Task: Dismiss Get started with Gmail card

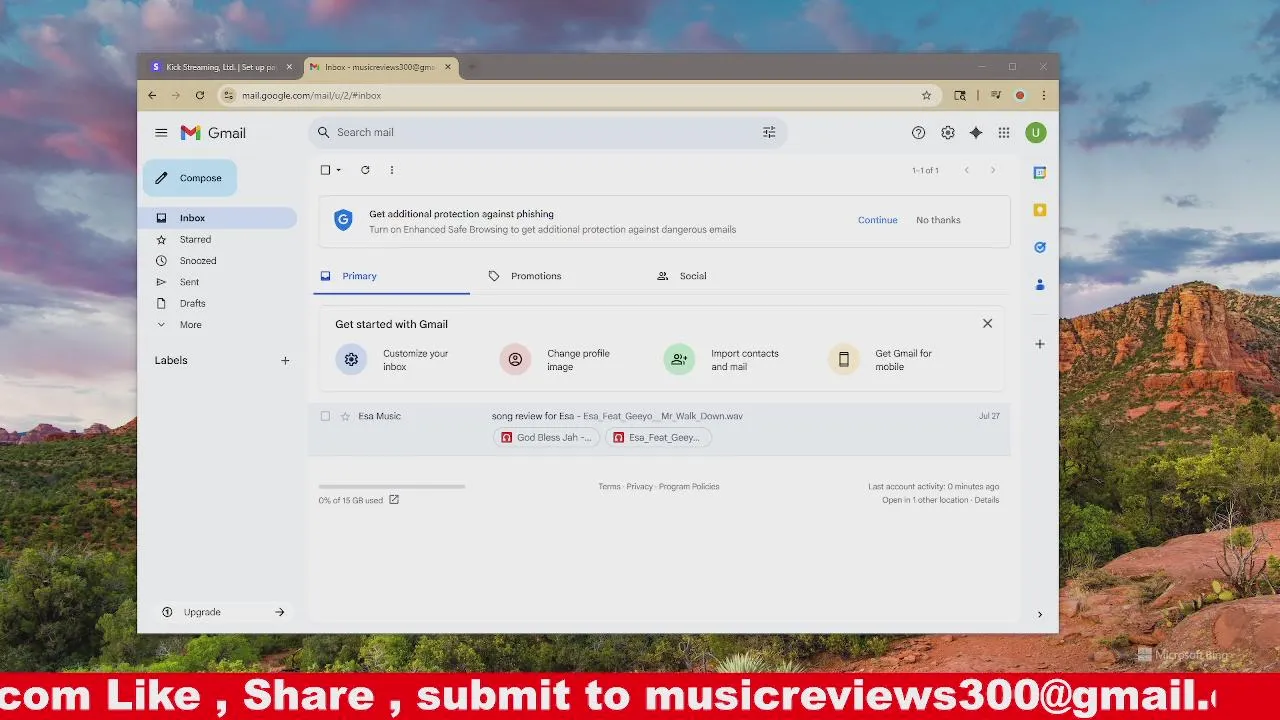Action: [987, 323]
